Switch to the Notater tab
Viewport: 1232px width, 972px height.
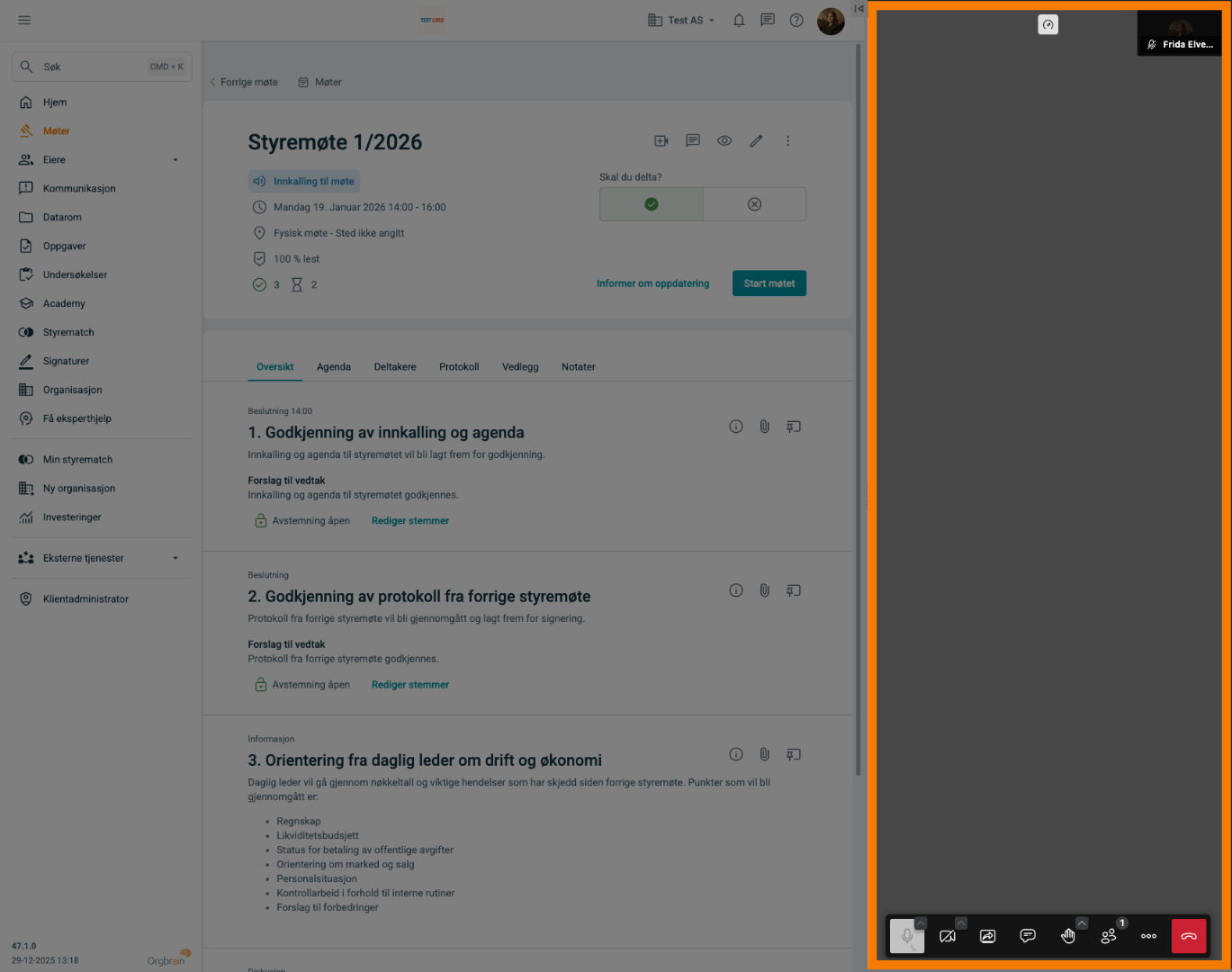(579, 367)
